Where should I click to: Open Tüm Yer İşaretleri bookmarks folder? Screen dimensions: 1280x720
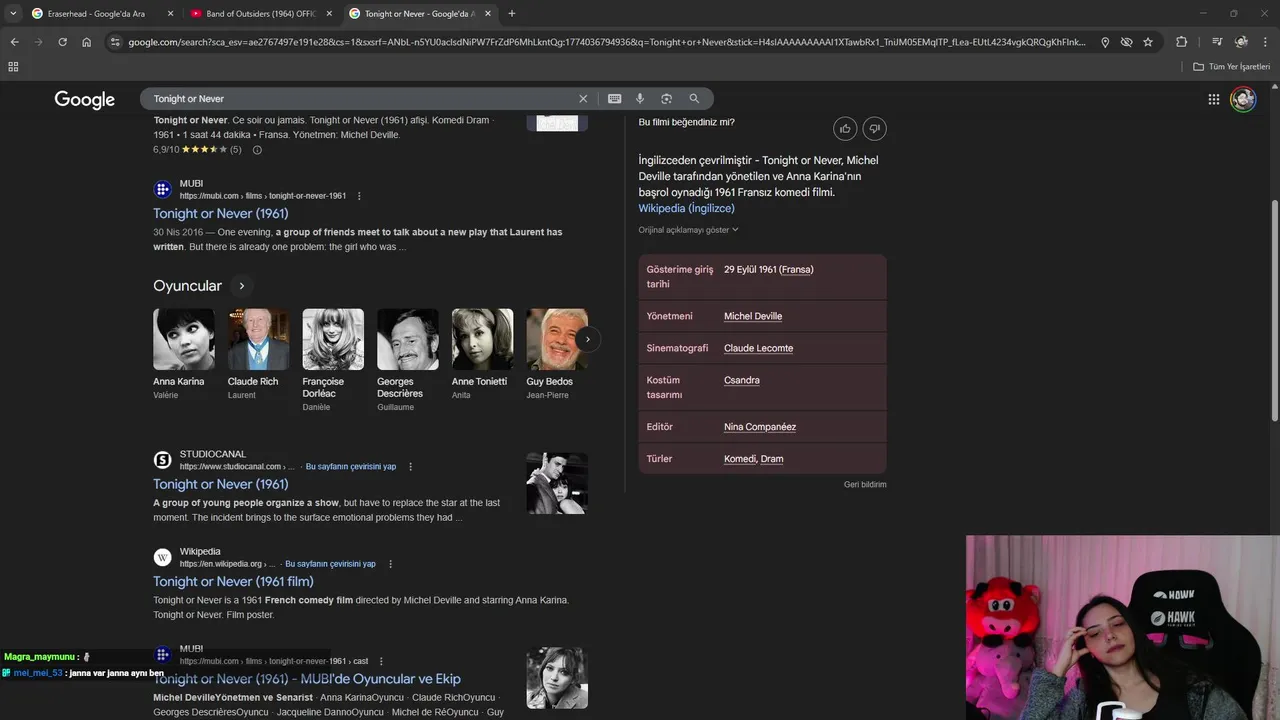[x=1231, y=67]
